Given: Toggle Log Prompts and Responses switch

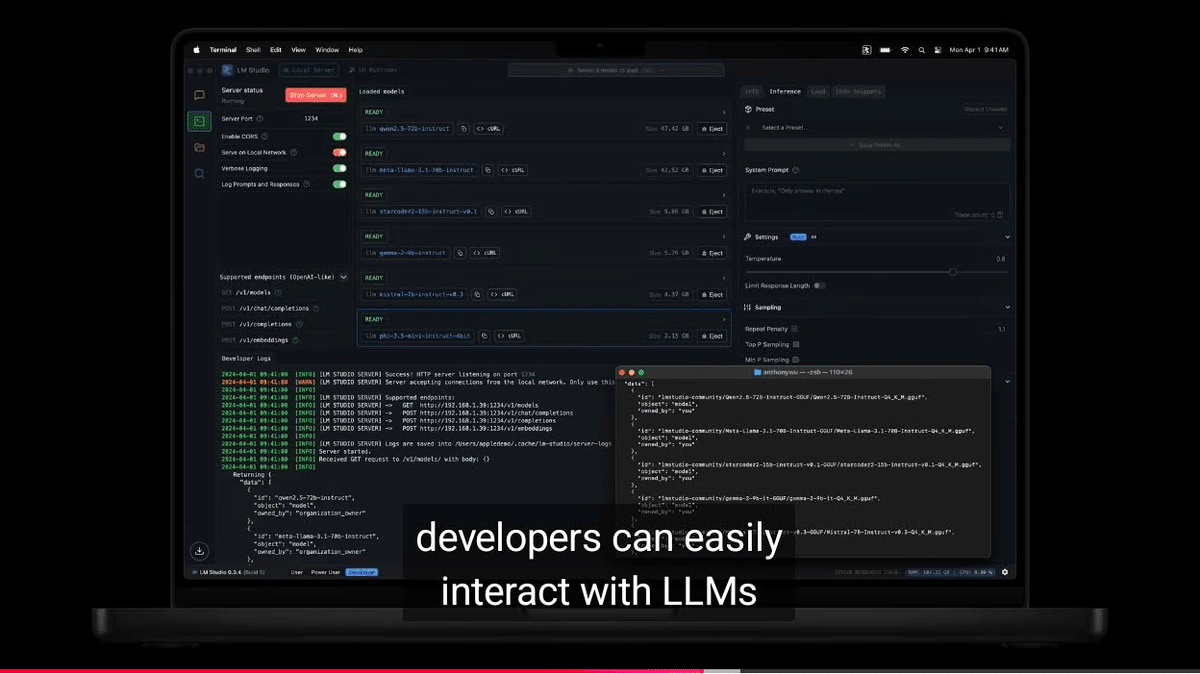Looking at the screenshot, I should pyautogui.click(x=340, y=184).
